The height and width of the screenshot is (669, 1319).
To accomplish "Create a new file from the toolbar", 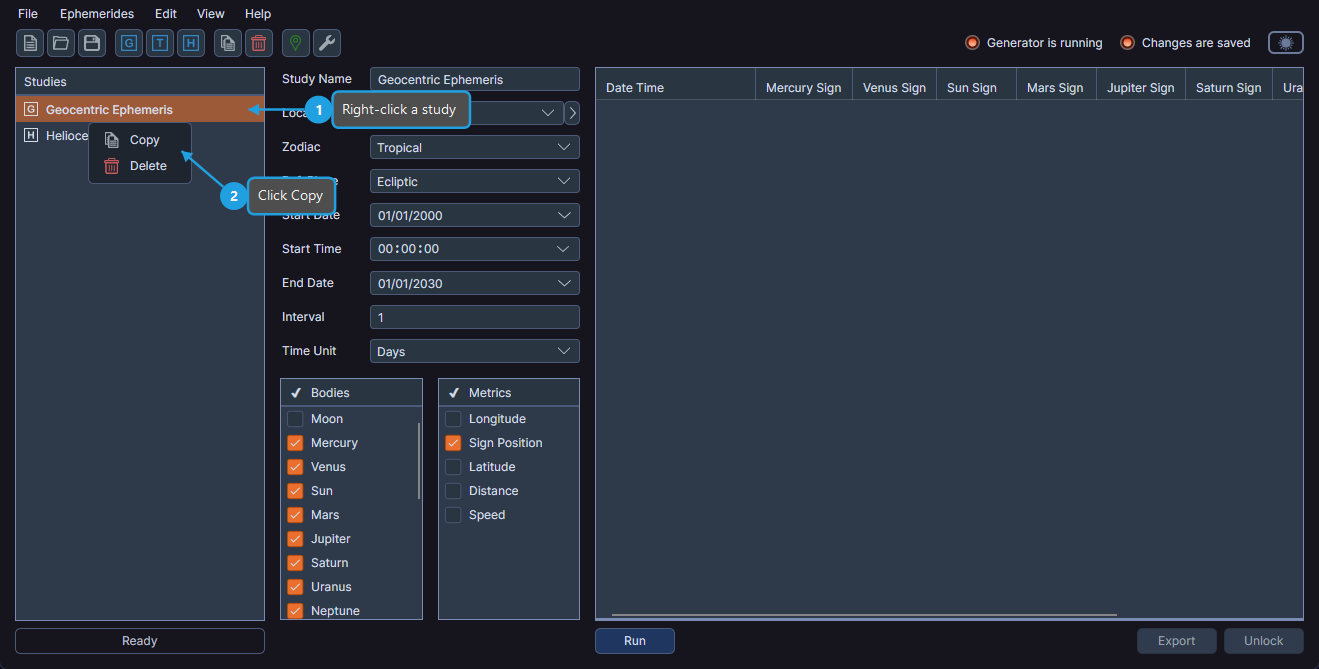I will 29,43.
